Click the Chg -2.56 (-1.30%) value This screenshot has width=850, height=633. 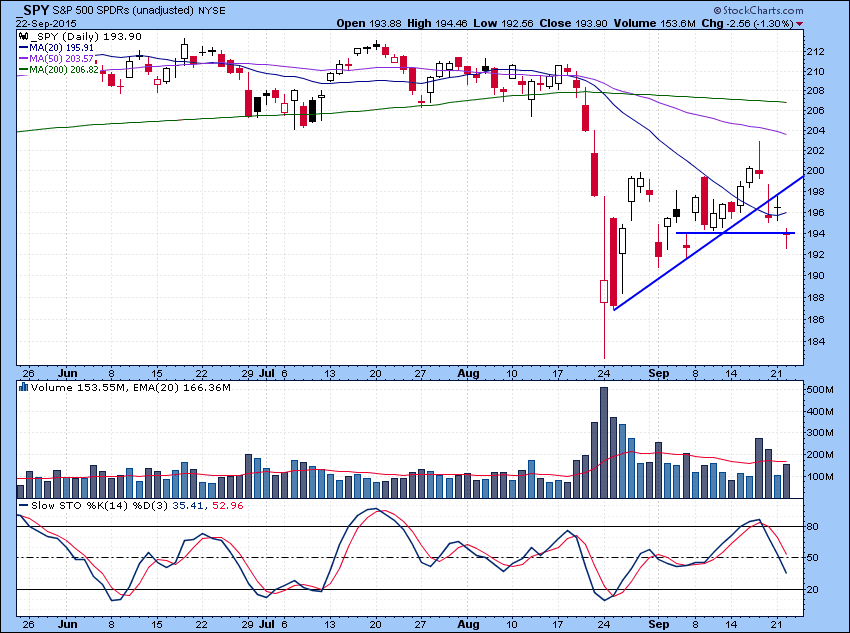747,23
